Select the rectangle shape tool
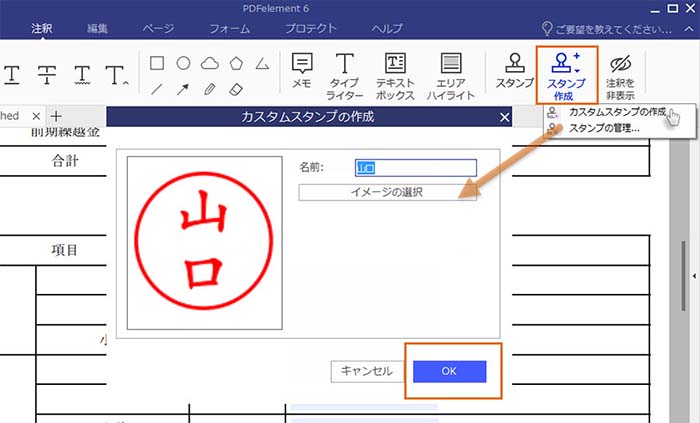 pos(157,63)
